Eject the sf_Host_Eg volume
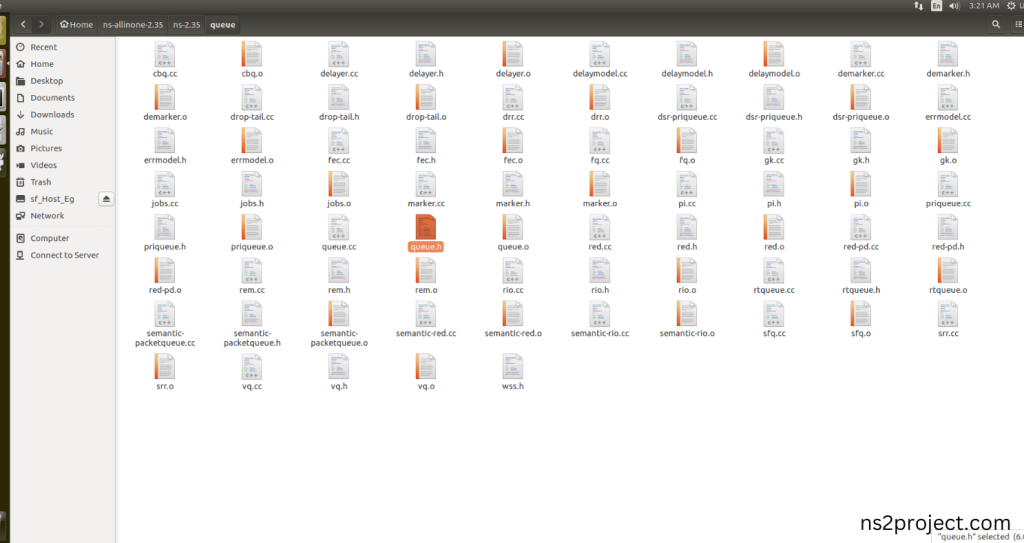 [x=106, y=199]
